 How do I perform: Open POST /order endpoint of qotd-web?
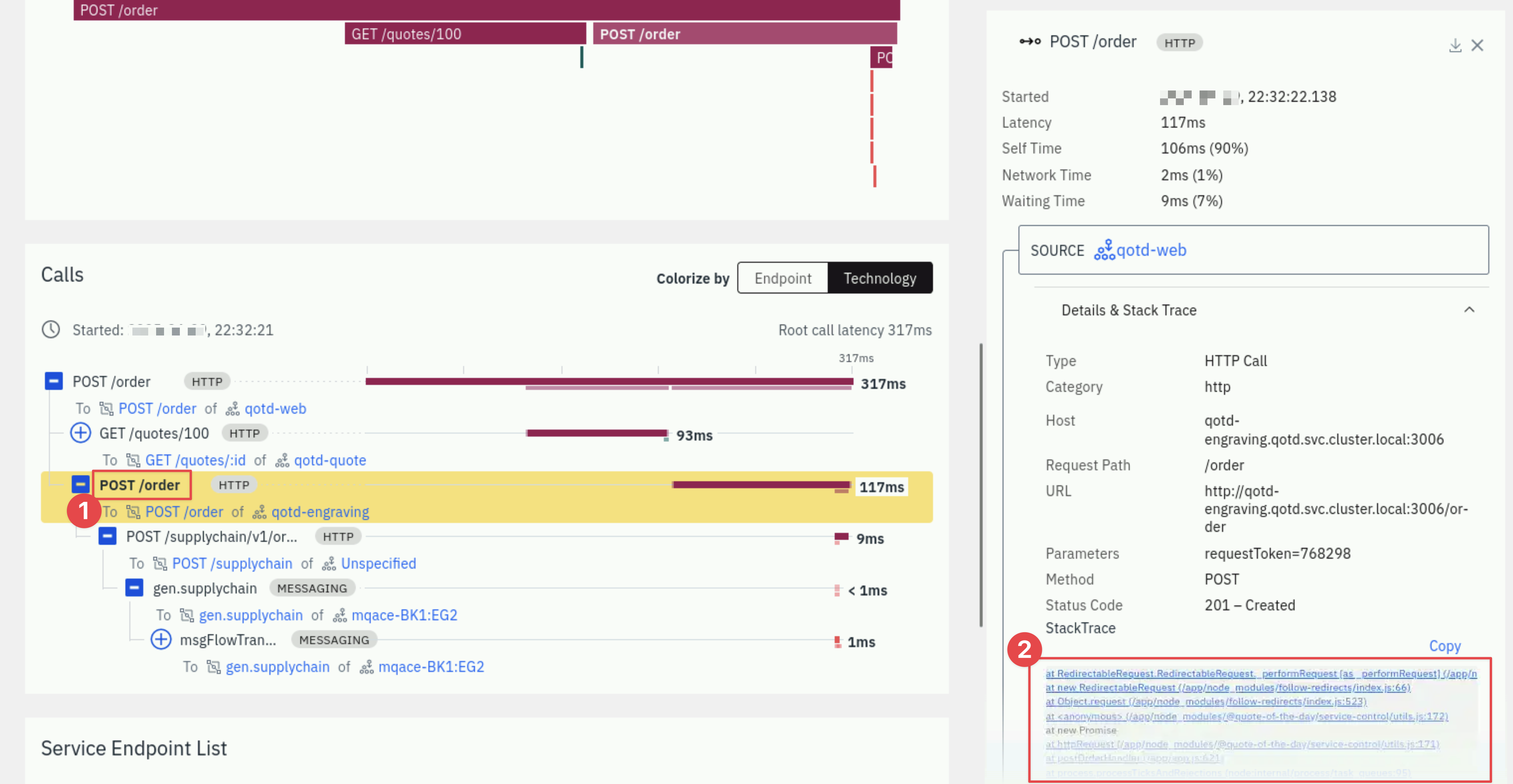pyautogui.click(x=157, y=408)
